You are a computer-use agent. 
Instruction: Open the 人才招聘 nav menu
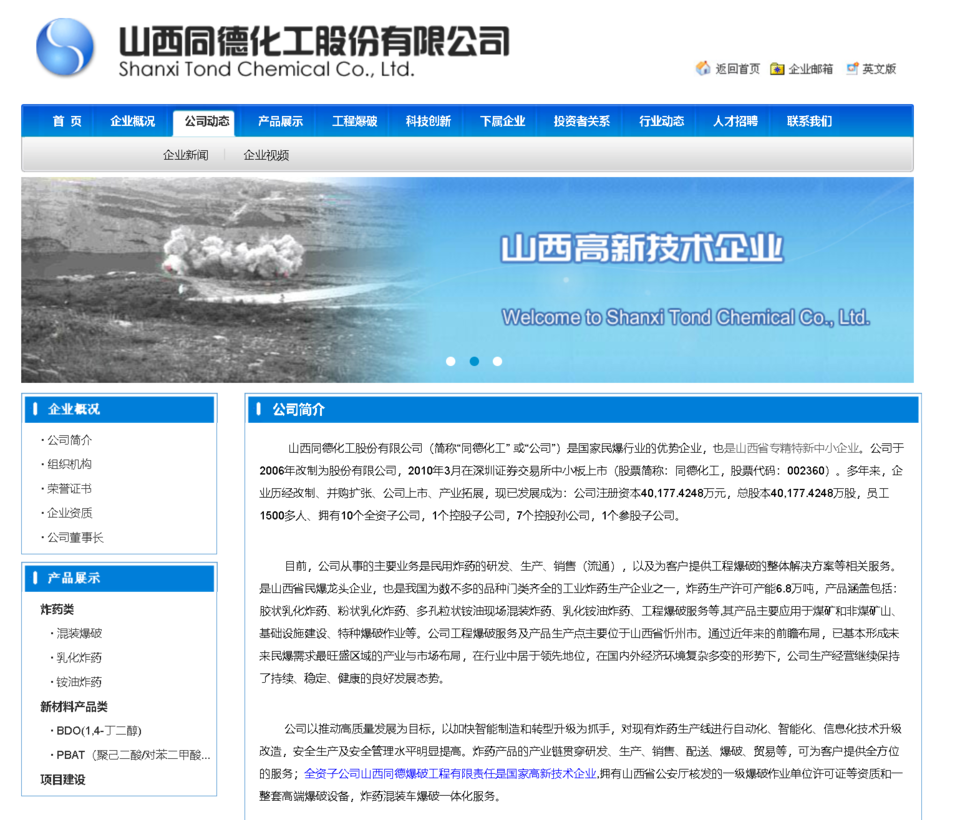tap(735, 121)
